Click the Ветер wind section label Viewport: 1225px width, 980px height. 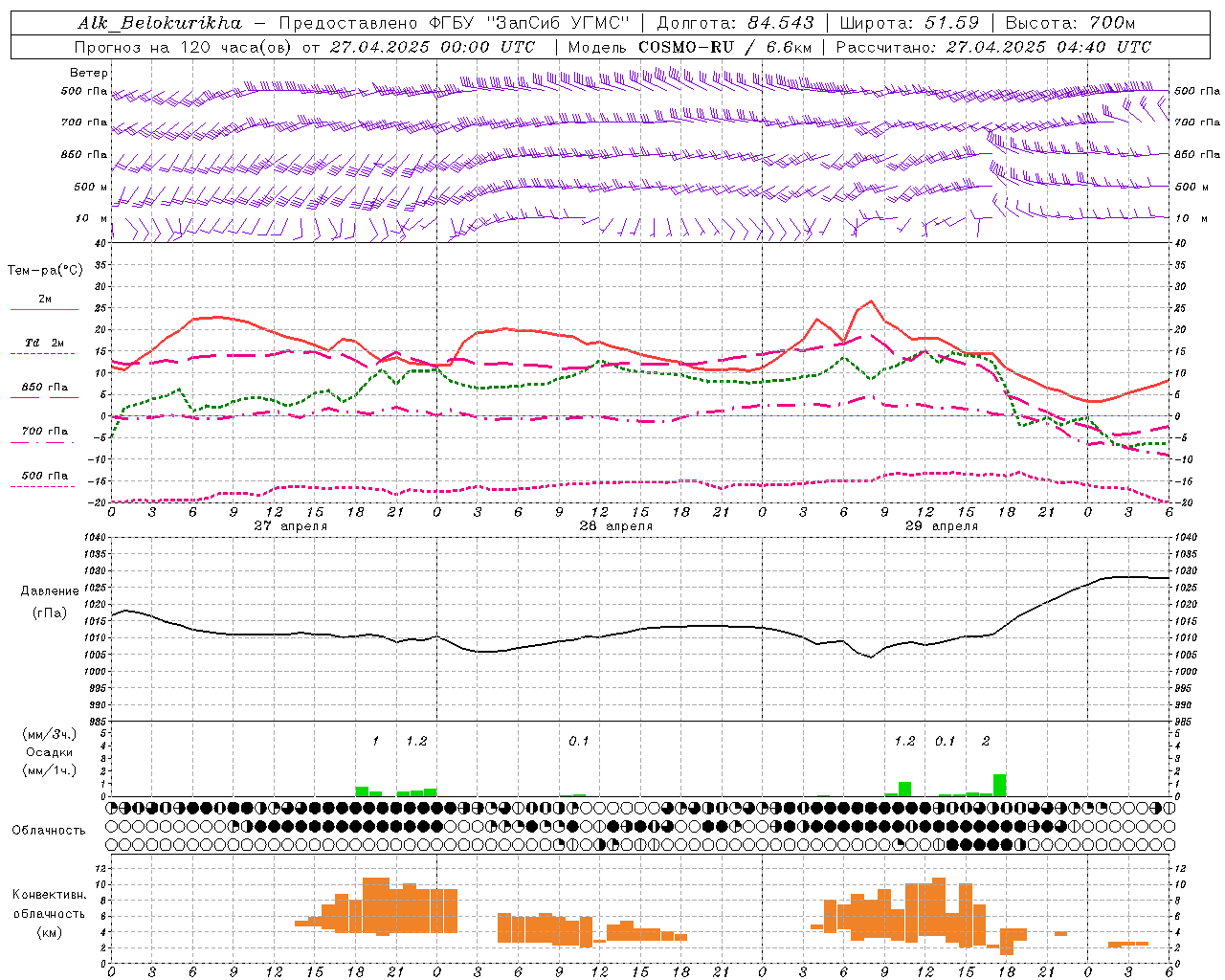pyautogui.click(x=89, y=73)
